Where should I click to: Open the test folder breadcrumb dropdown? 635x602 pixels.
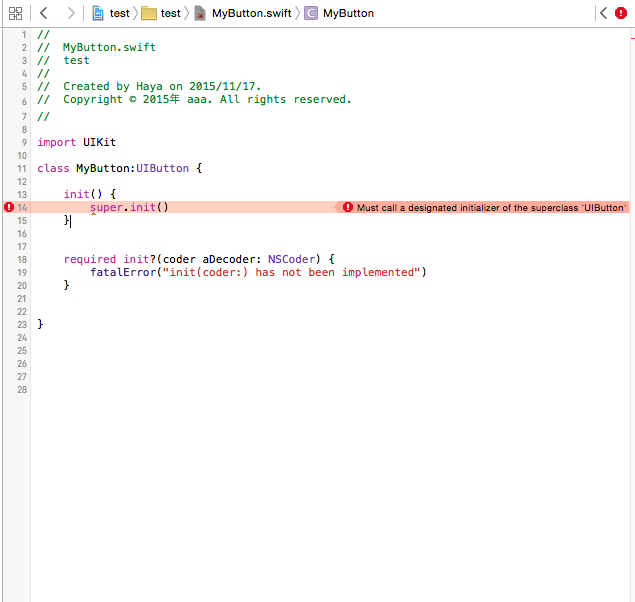pyautogui.click(x=171, y=13)
